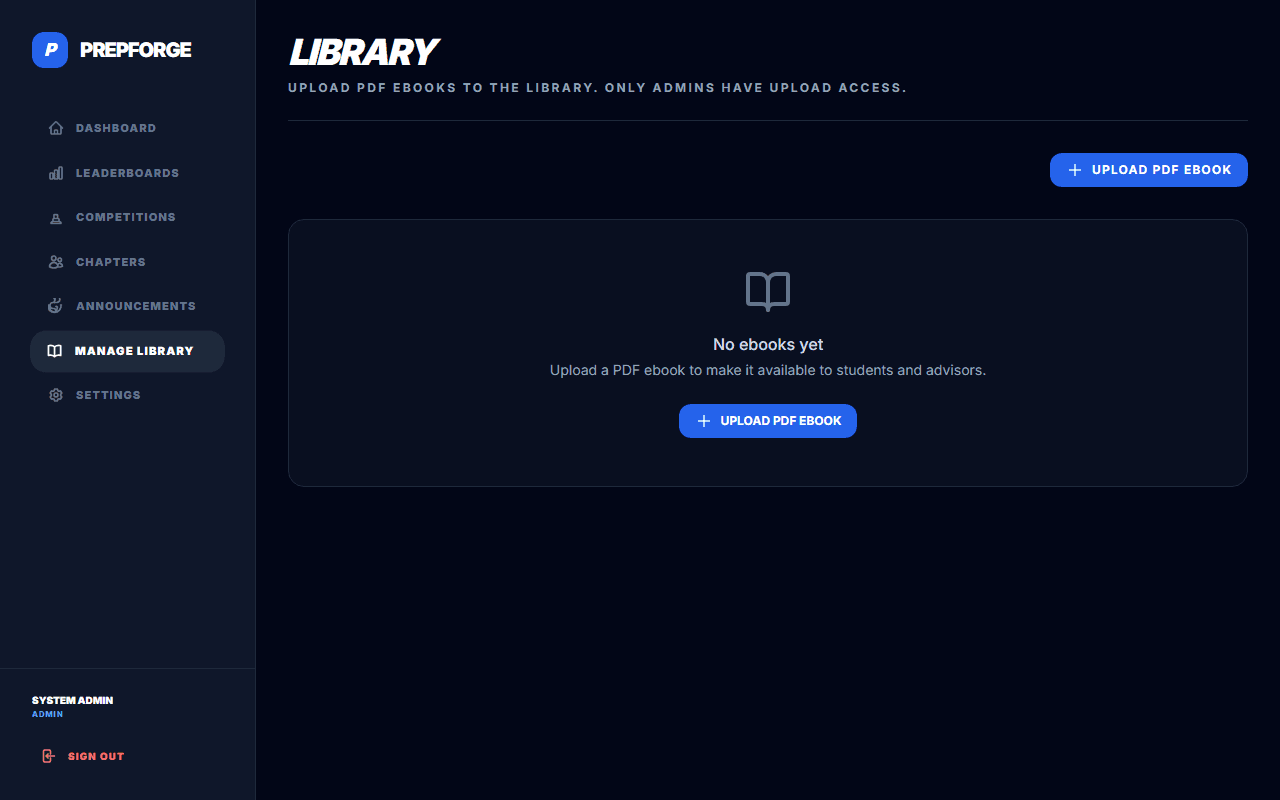The height and width of the screenshot is (800, 1280).
Task: Go to the Announcements section
Action: (x=134, y=305)
